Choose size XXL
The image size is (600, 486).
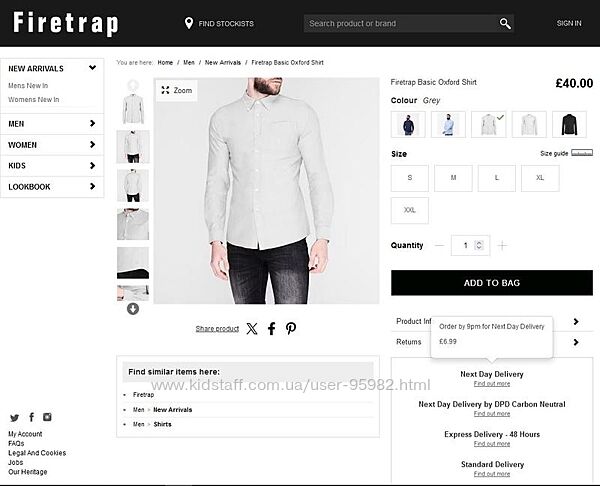(409, 210)
